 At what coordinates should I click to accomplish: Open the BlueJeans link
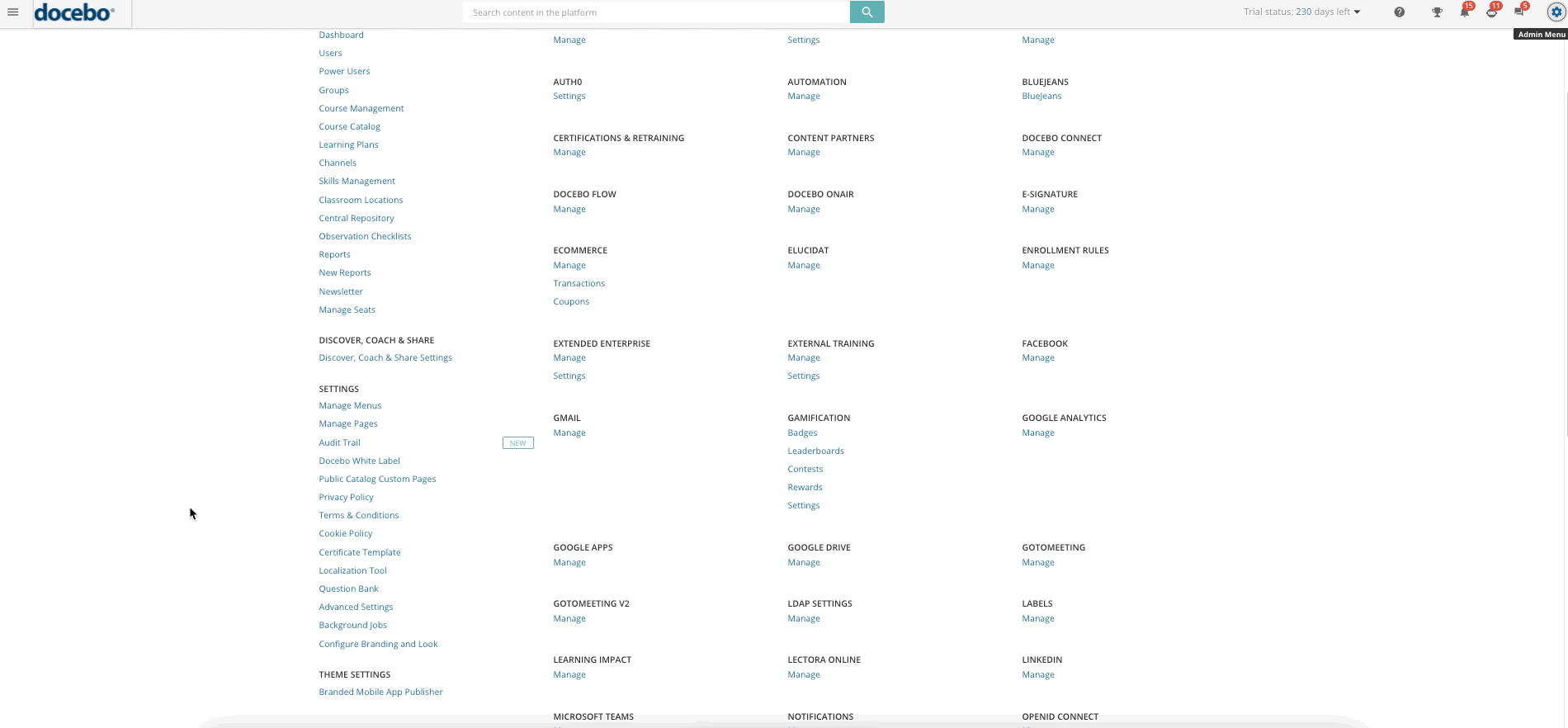coord(1041,96)
